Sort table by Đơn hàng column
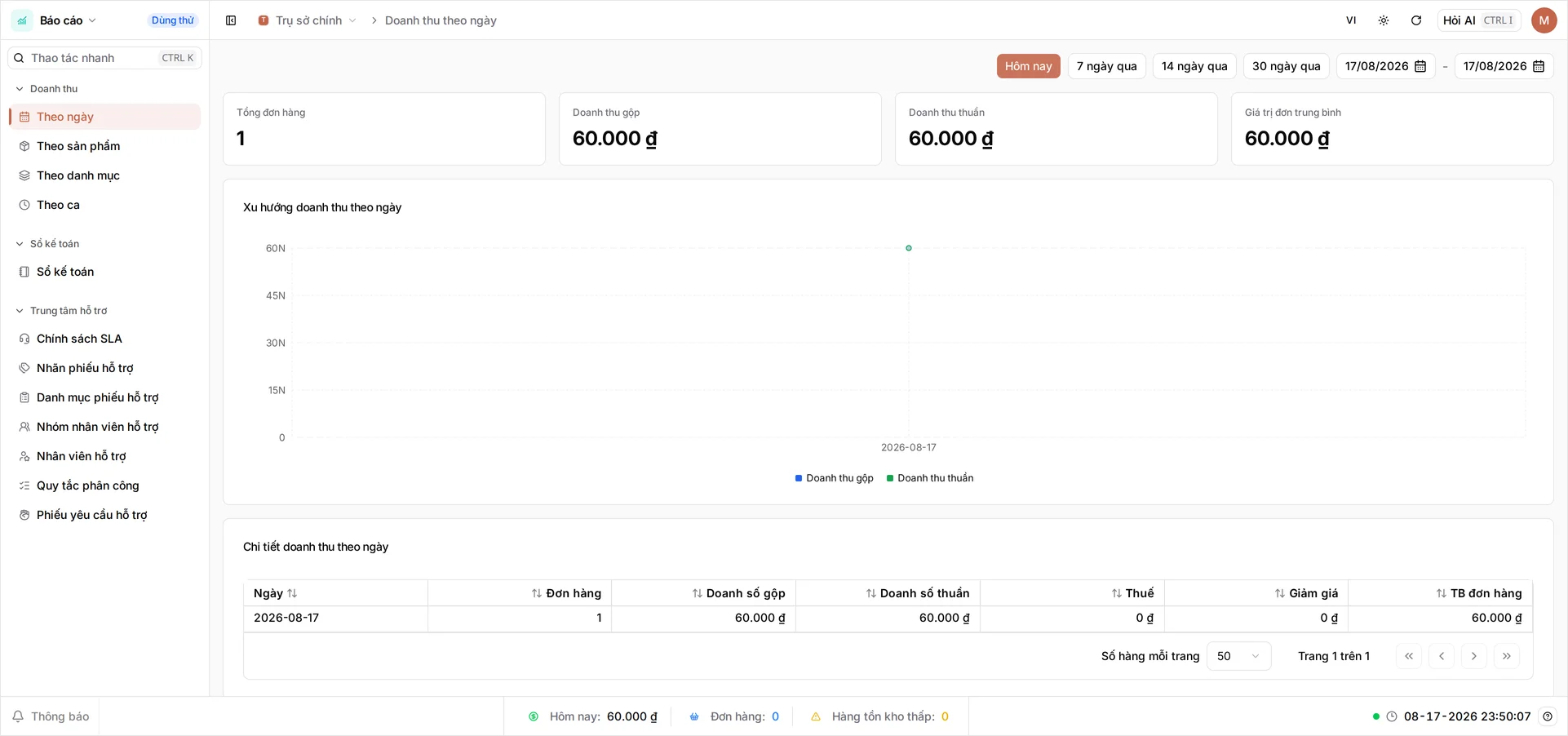This screenshot has height=736, width=1568. point(566,593)
